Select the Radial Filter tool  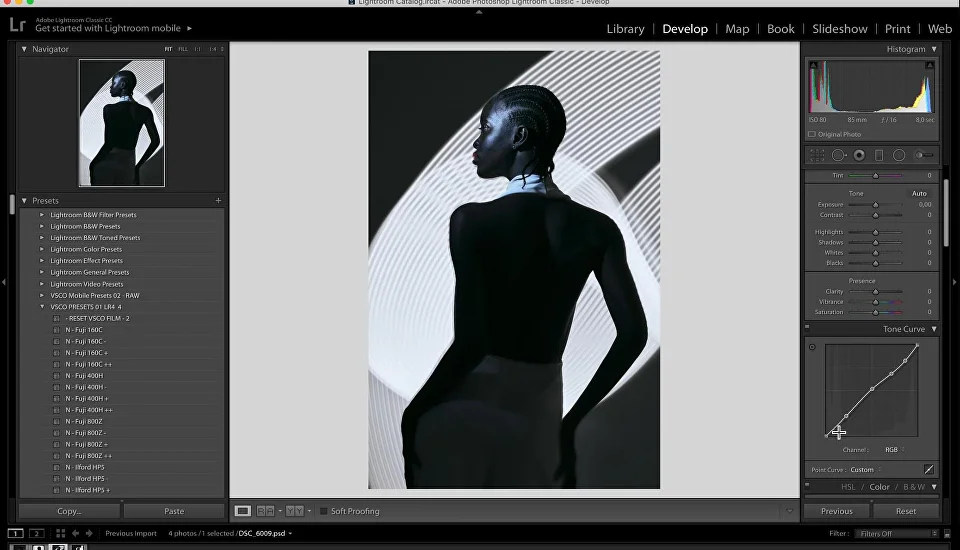pos(899,155)
